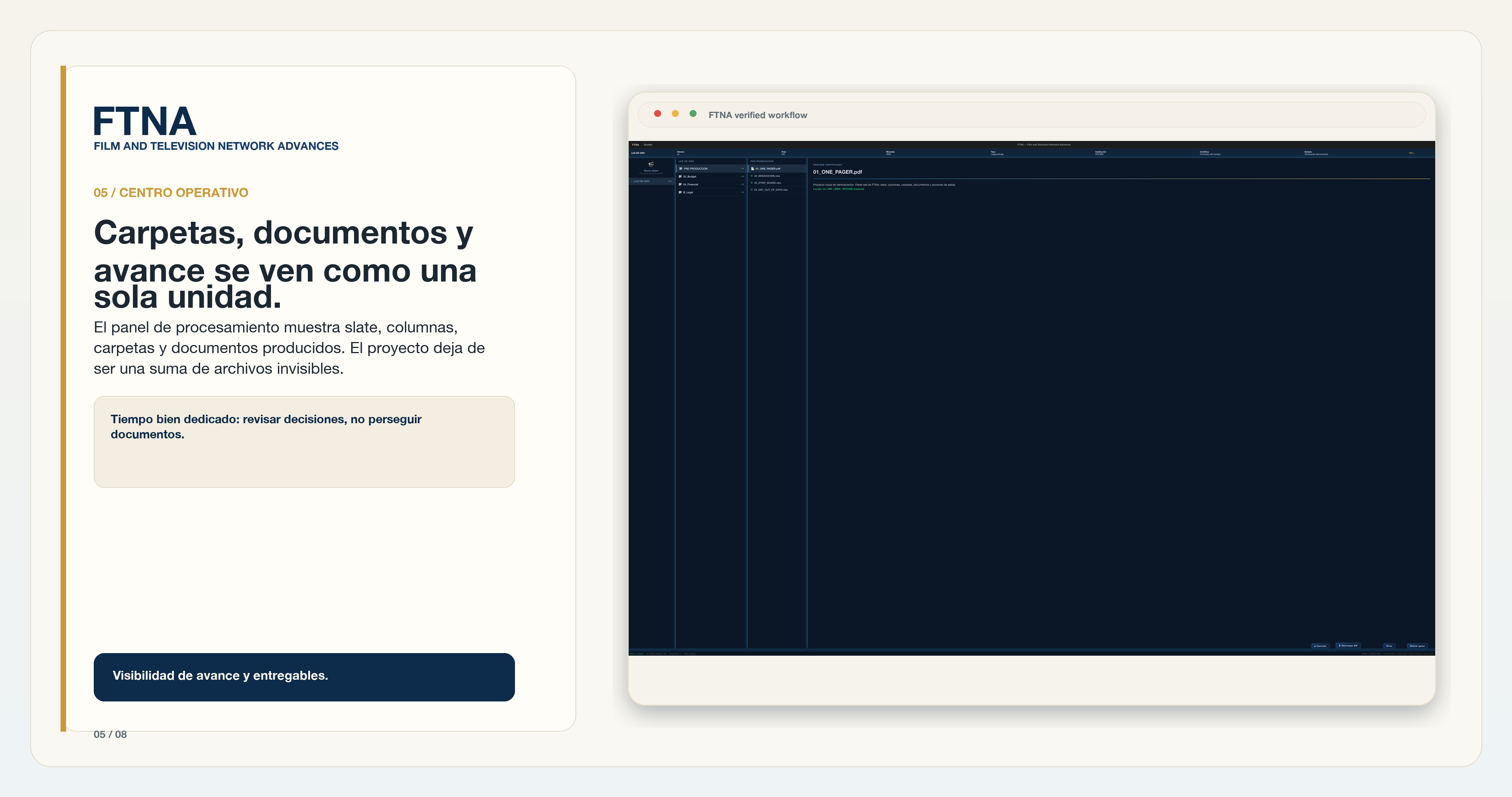The width and height of the screenshot is (1512, 797).
Task: Expand the LUZ DE ORO project in sidebar
Action: (x=652, y=181)
